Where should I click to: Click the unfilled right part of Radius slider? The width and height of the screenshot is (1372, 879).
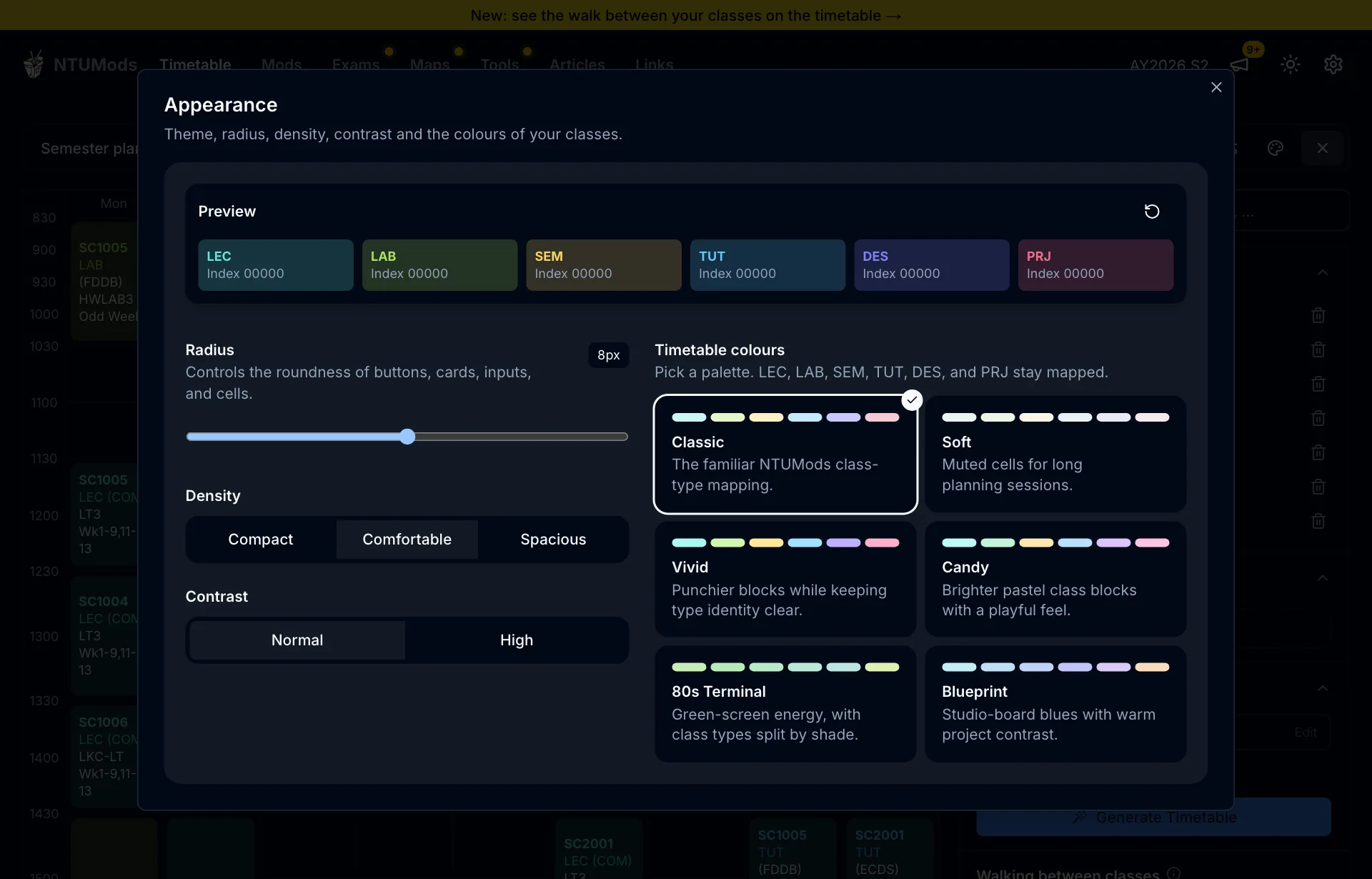tap(521, 437)
